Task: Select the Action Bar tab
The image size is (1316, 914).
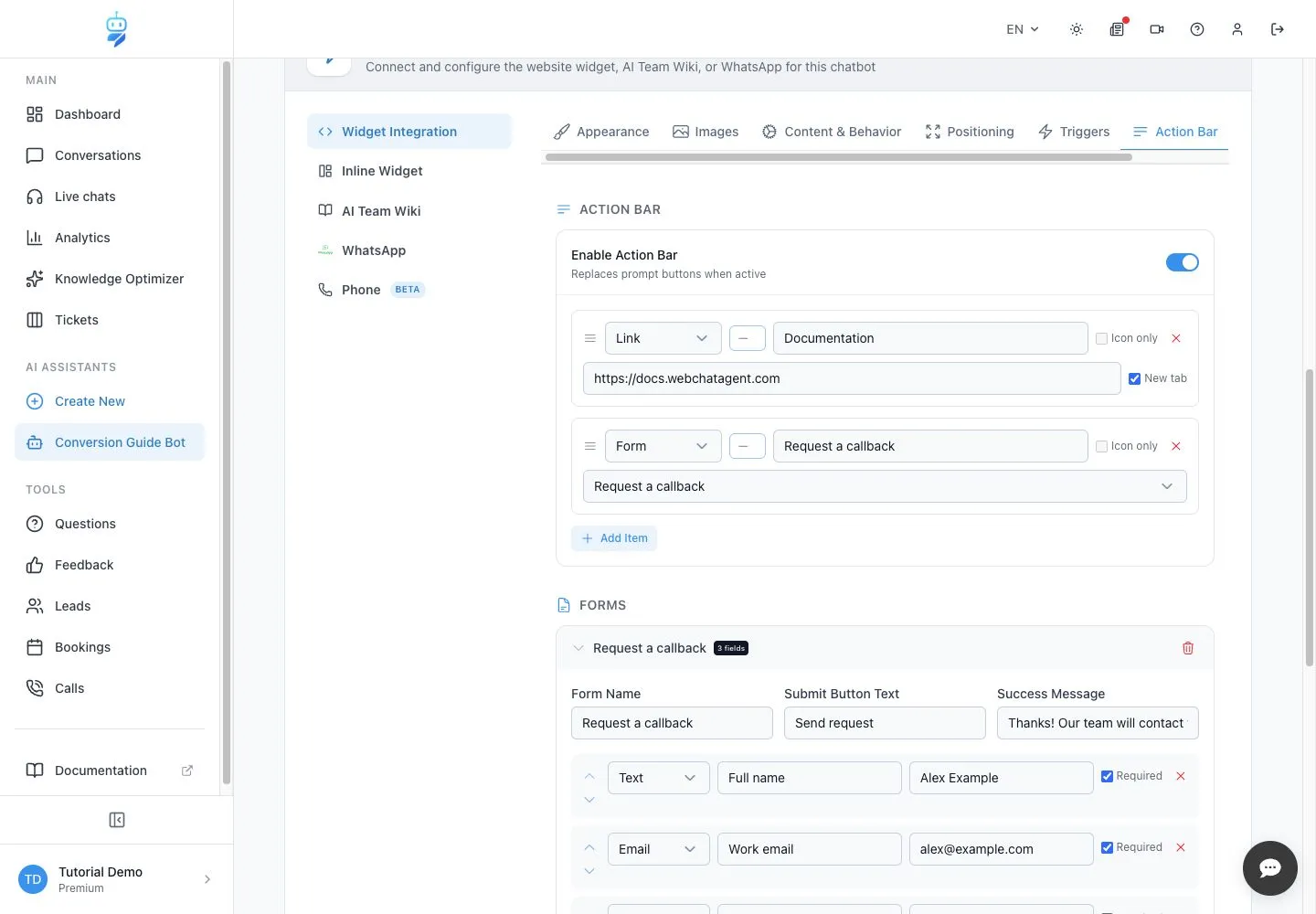Action: [1175, 132]
